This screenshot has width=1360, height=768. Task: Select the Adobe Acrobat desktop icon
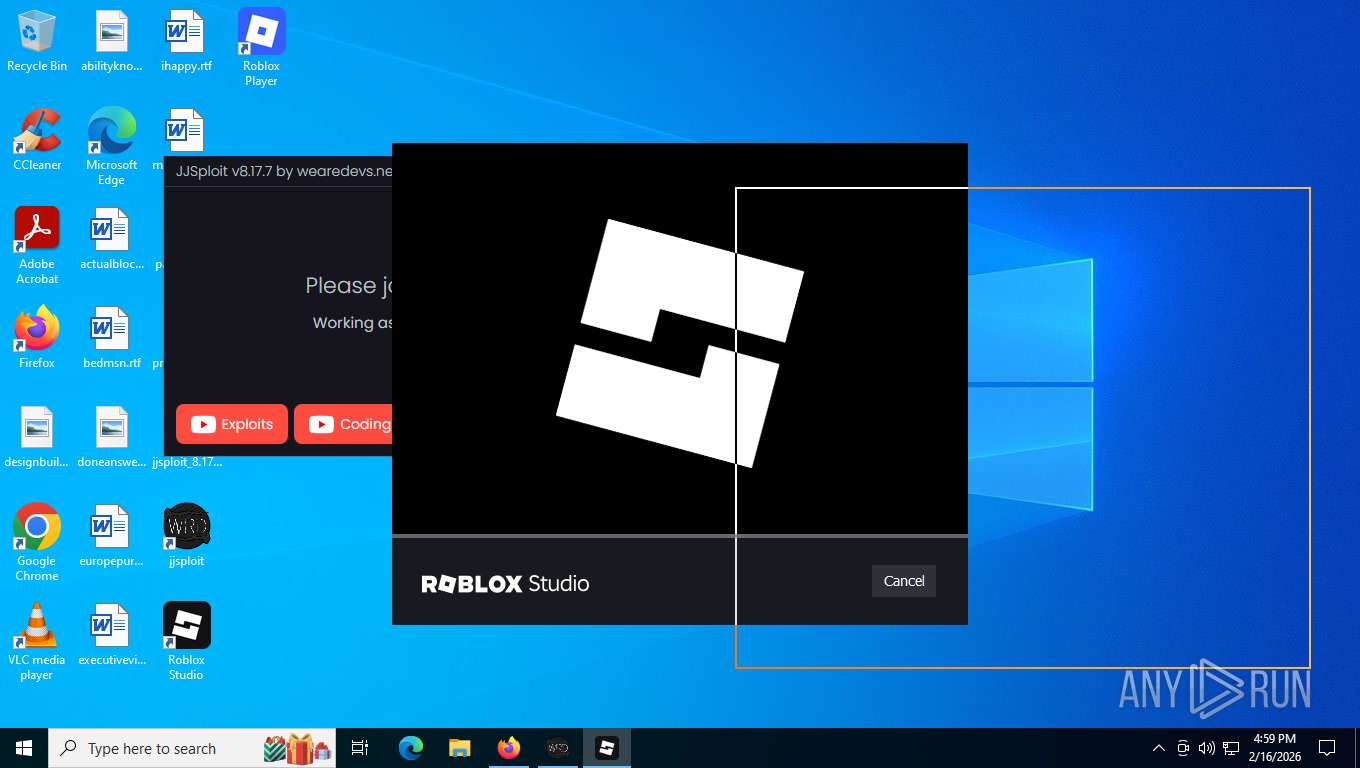pyautogui.click(x=37, y=246)
